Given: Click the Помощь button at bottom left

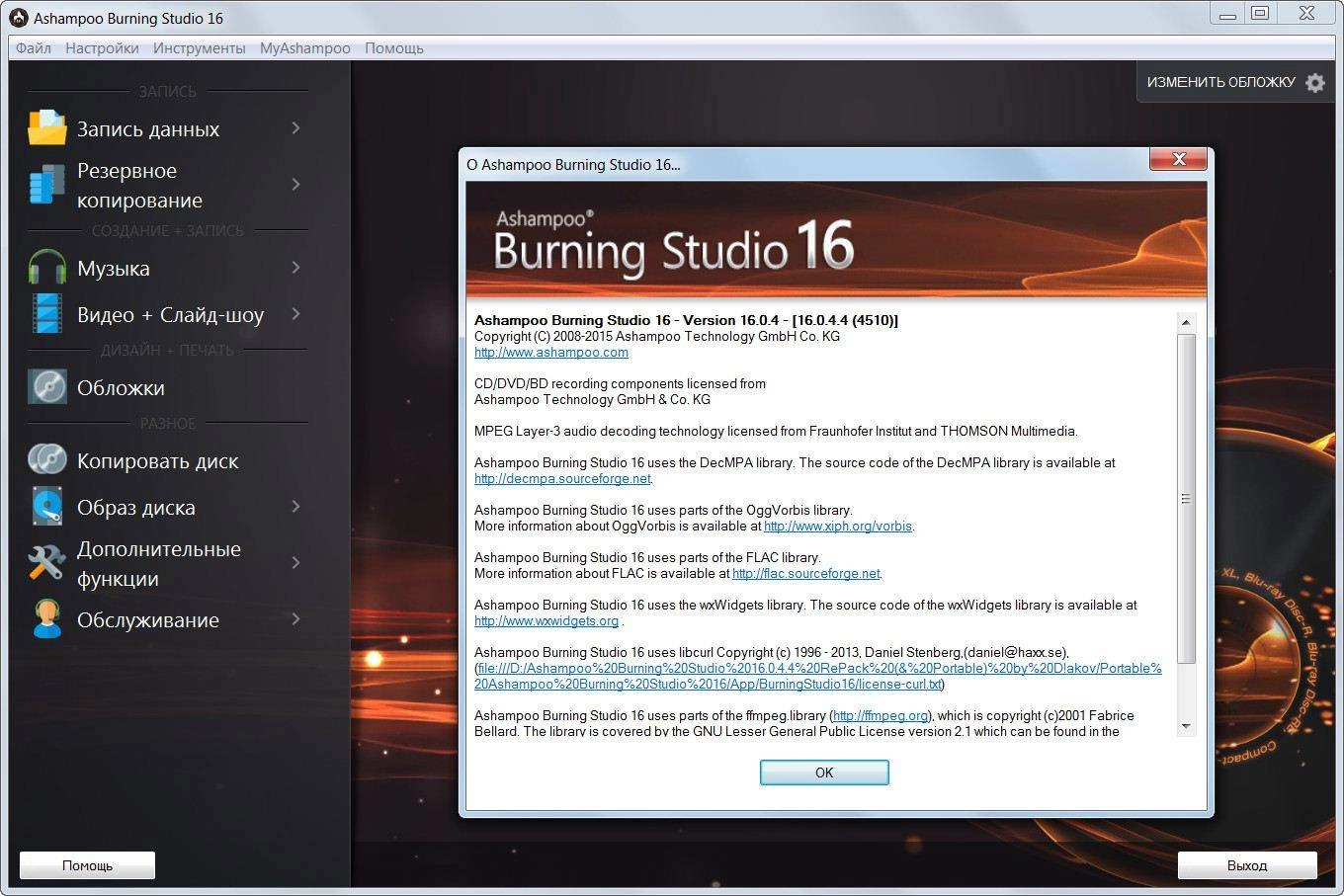Looking at the screenshot, I should tap(87, 865).
